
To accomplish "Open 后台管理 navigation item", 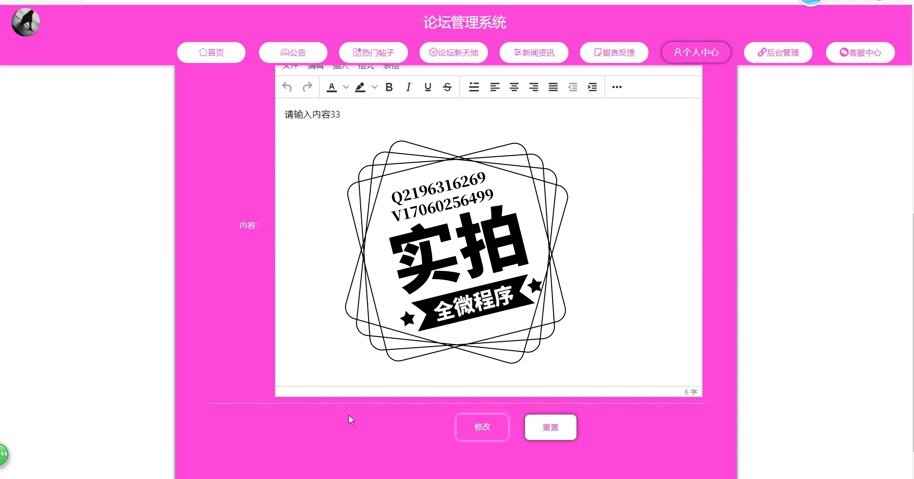I will click(778, 52).
